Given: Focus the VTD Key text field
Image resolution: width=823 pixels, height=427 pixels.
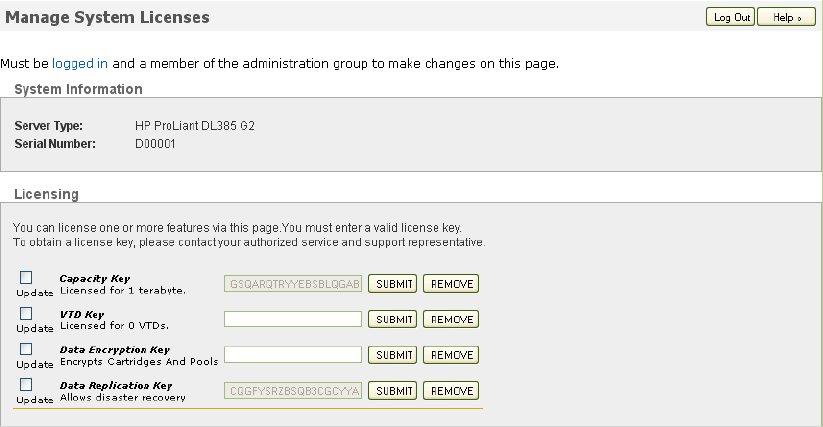Looking at the screenshot, I should [292, 319].
